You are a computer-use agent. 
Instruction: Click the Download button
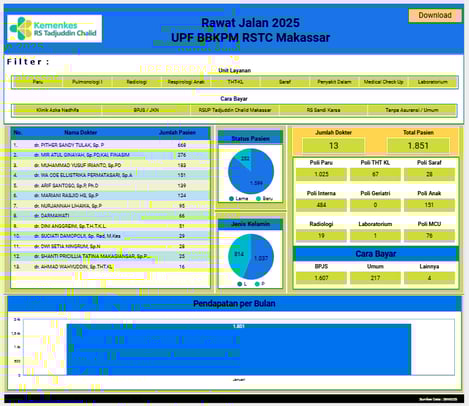click(x=435, y=15)
